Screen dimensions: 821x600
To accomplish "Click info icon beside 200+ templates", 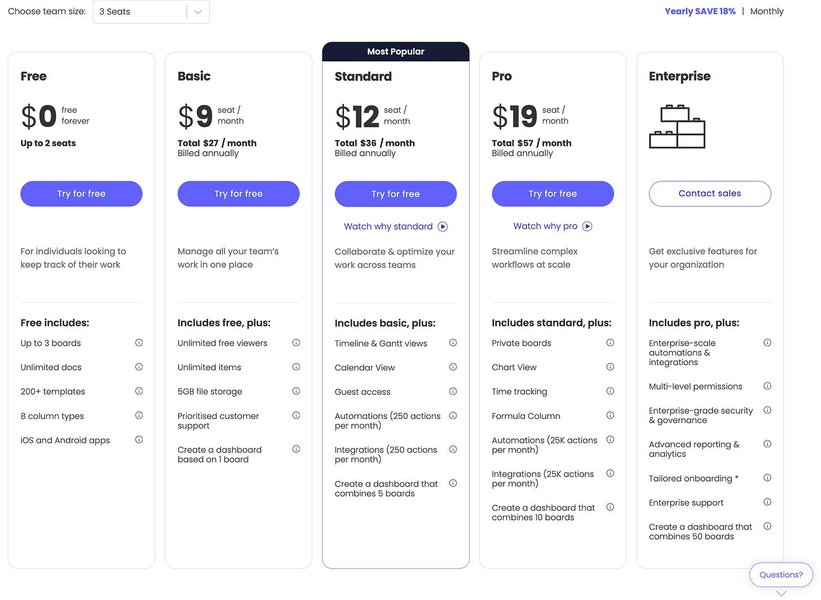I will (x=139, y=391).
